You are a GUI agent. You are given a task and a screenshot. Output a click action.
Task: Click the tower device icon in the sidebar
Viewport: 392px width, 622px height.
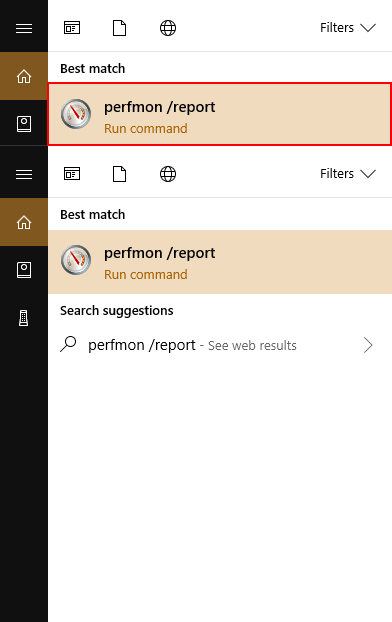[24, 318]
